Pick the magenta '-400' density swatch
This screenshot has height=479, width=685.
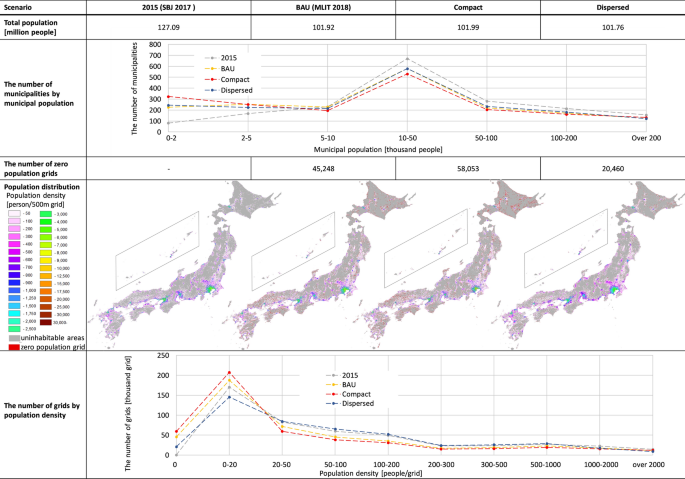[x=14, y=244]
